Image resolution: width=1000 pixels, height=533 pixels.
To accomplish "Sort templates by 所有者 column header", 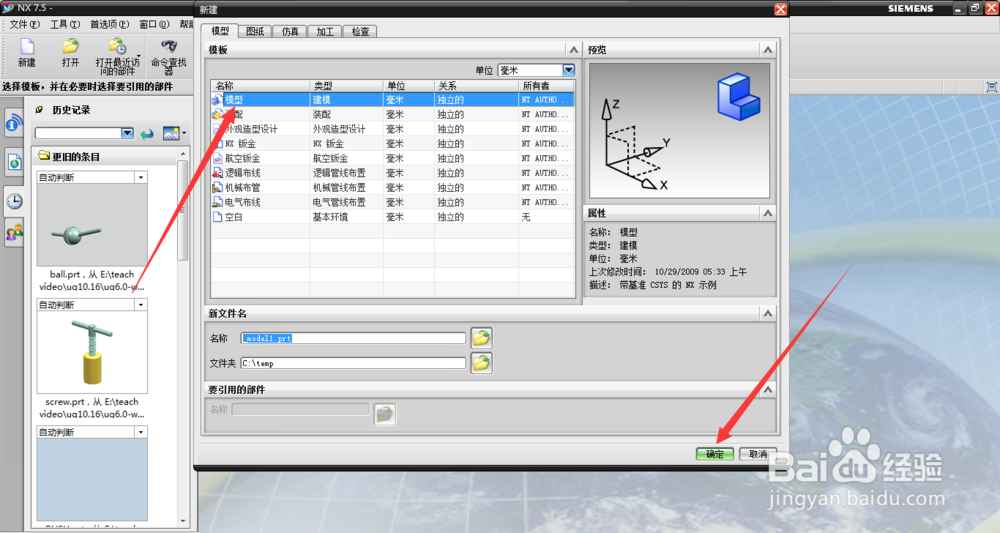I will click(x=546, y=85).
